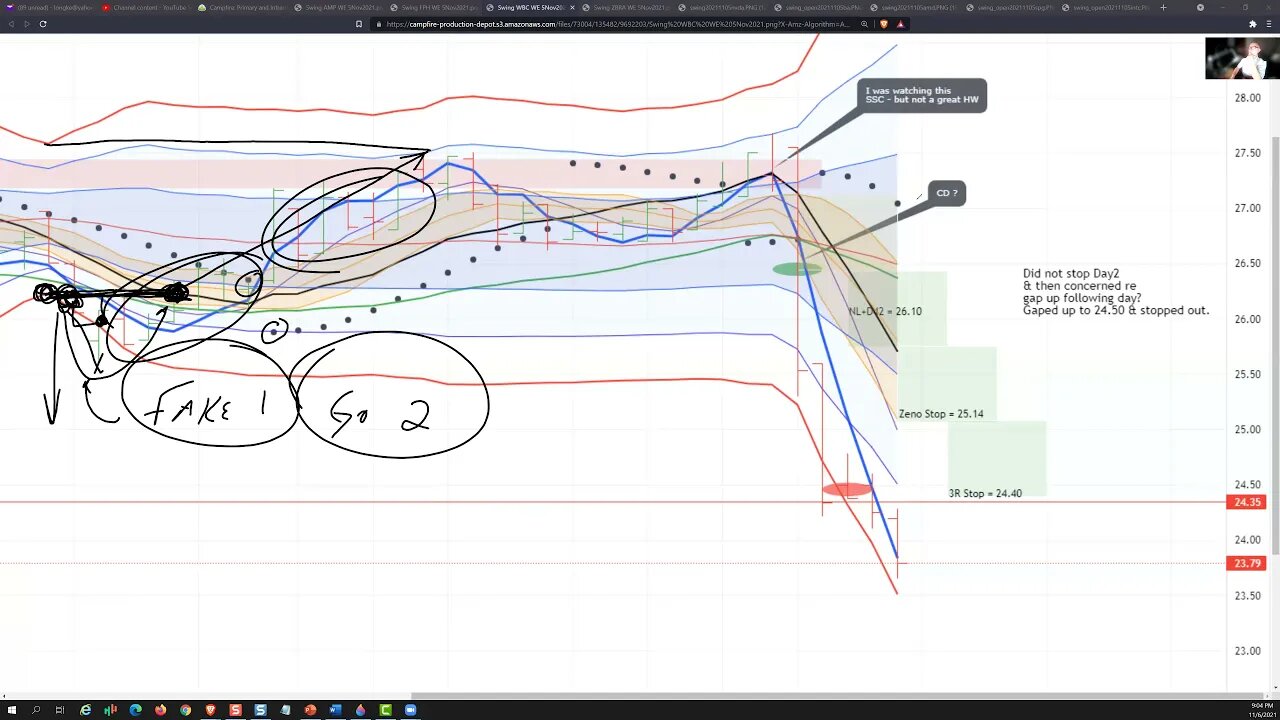Click the 23.79 red price label
This screenshot has width=1280, height=720.
pyautogui.click(x=1246, y=563)
